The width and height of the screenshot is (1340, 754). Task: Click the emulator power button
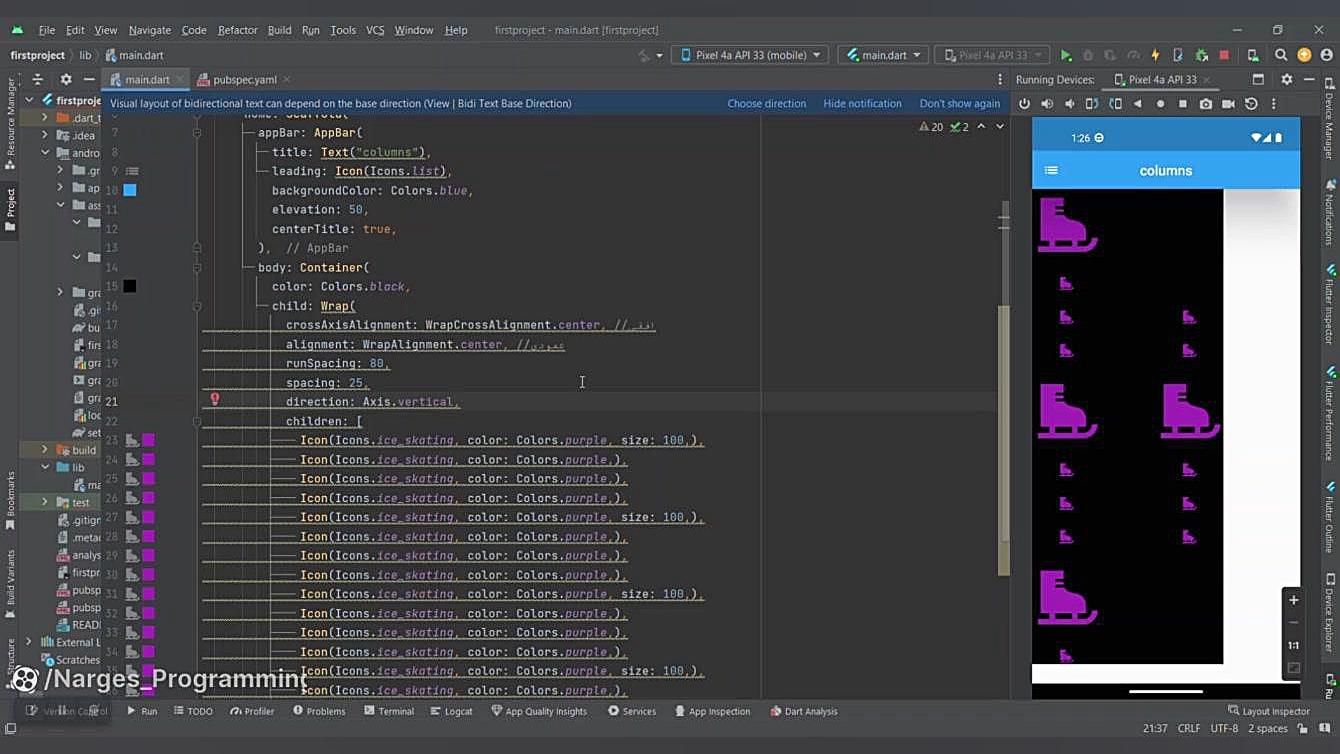[1024, 103]
